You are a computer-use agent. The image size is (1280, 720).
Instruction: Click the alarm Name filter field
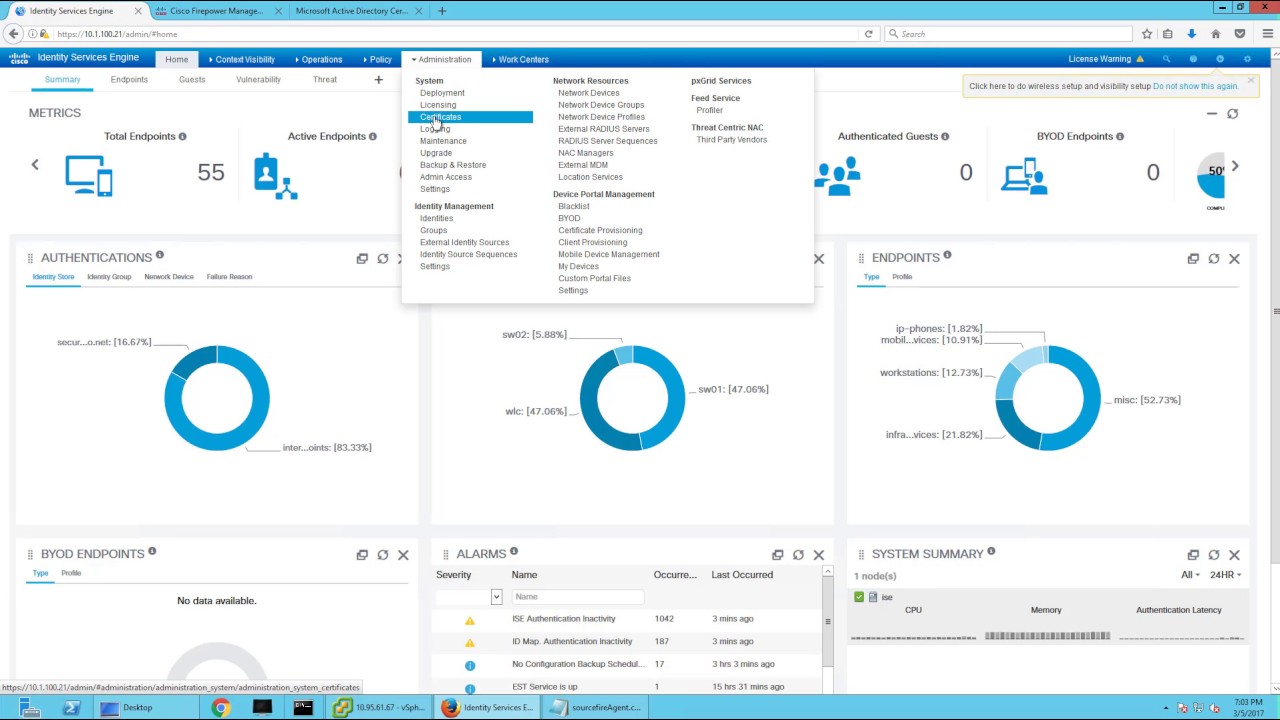click(x=577, y=597)
